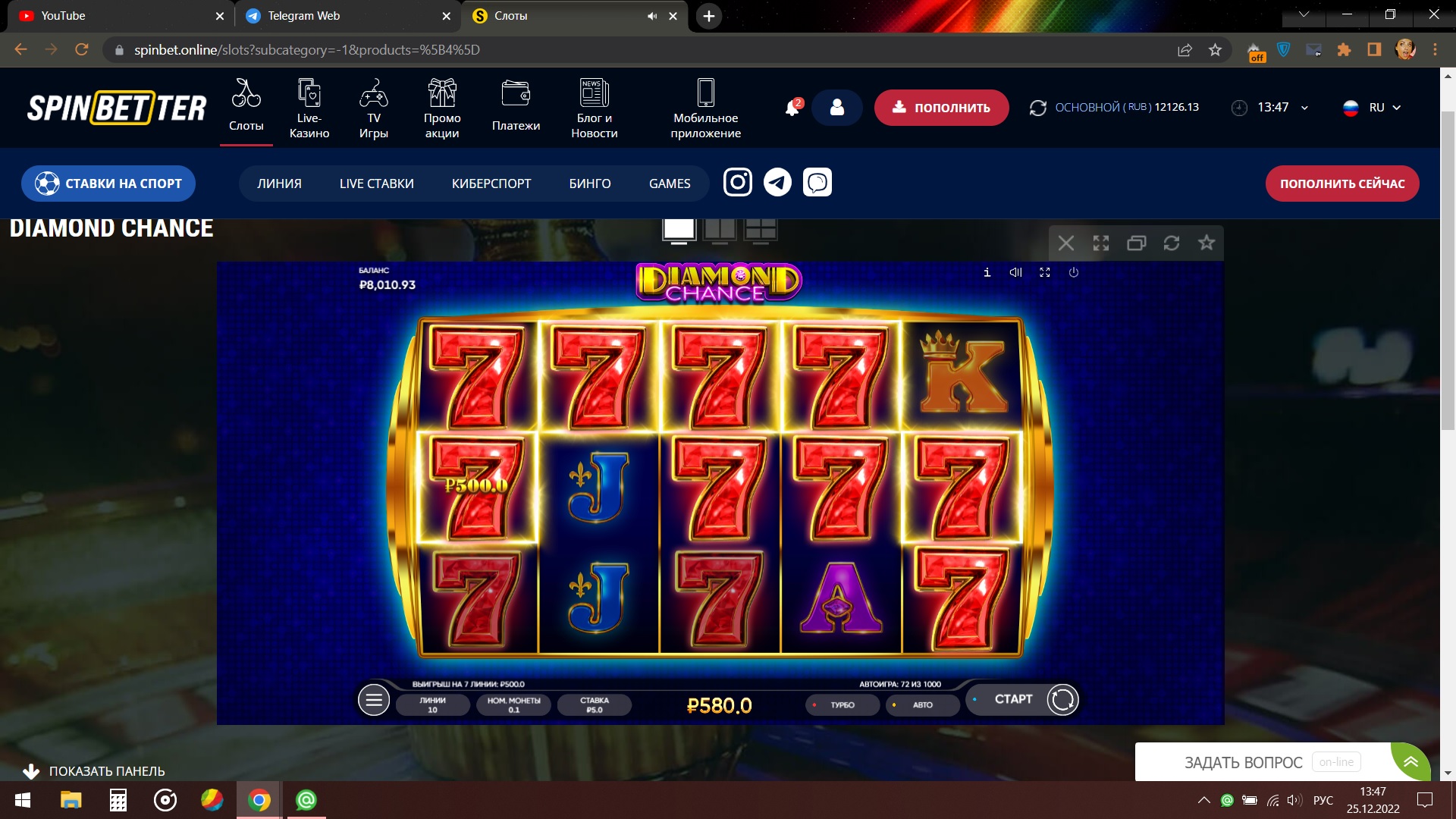1456x819 pixels.
Task: Open the Live-Казино menu item
Action: [x=309, y=109]
